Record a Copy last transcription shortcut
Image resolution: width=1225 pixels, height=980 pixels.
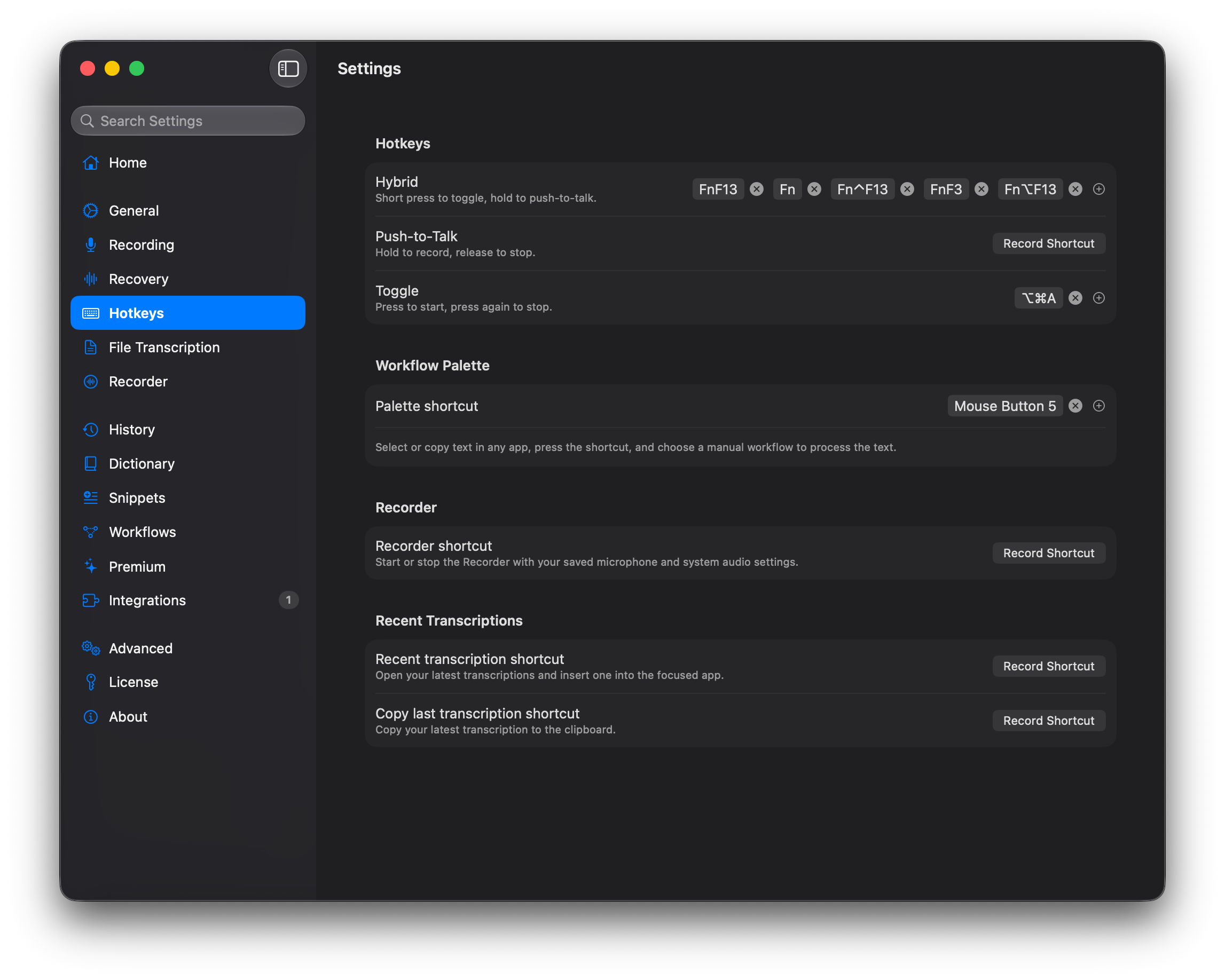click(x=1049, y=721)
